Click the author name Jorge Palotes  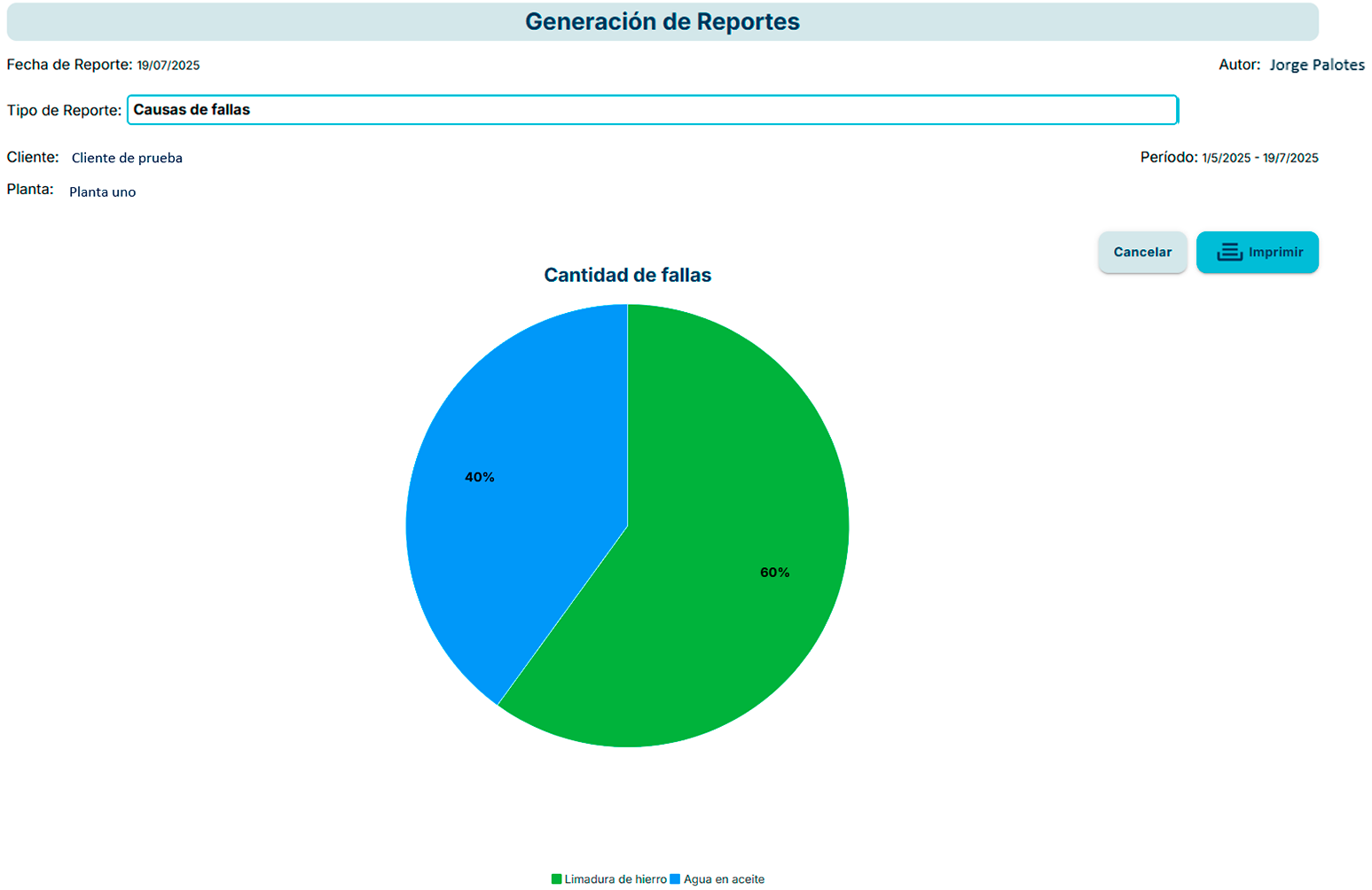[1316, 65]
